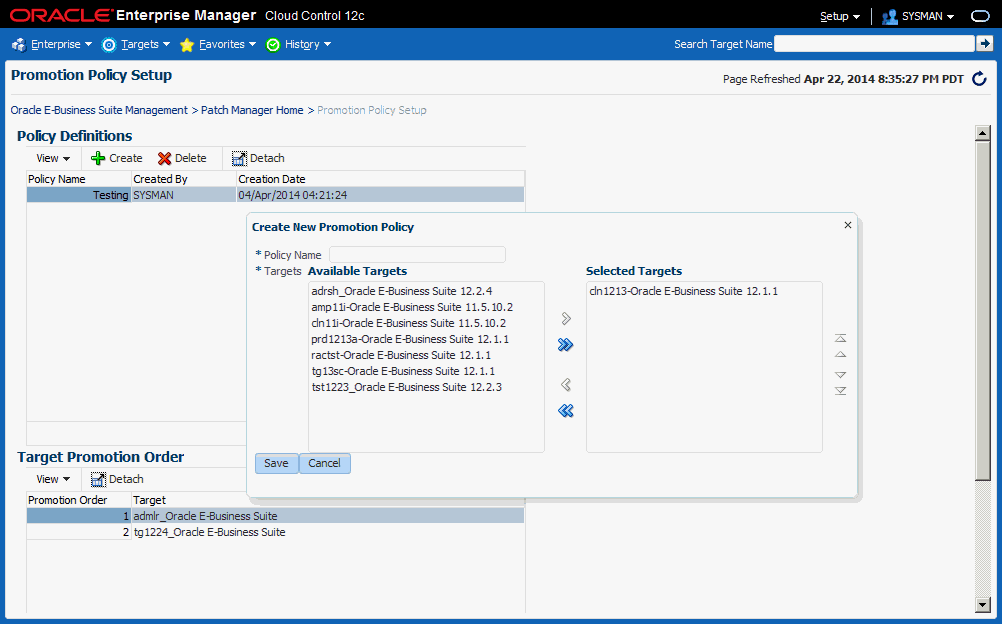Open the History menu
Image resolution: width=1002 pixels, height=624 pixels.
click(x=298, y=44)
